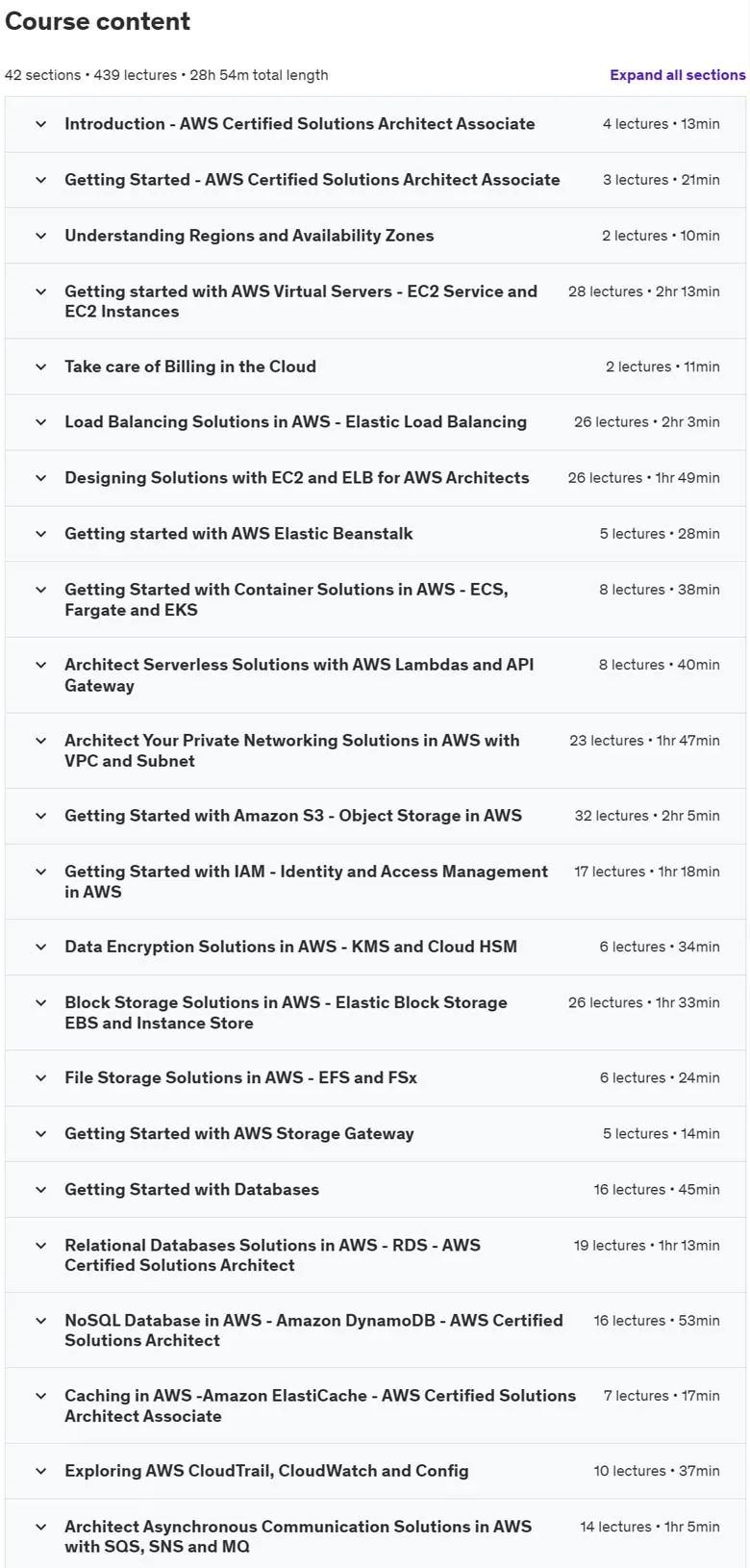Image resolution: width=750 pixels, height=1568 pixels.
Task: Open AWS Lambdas and API Gateway section
Action: [x=375, y=674]
